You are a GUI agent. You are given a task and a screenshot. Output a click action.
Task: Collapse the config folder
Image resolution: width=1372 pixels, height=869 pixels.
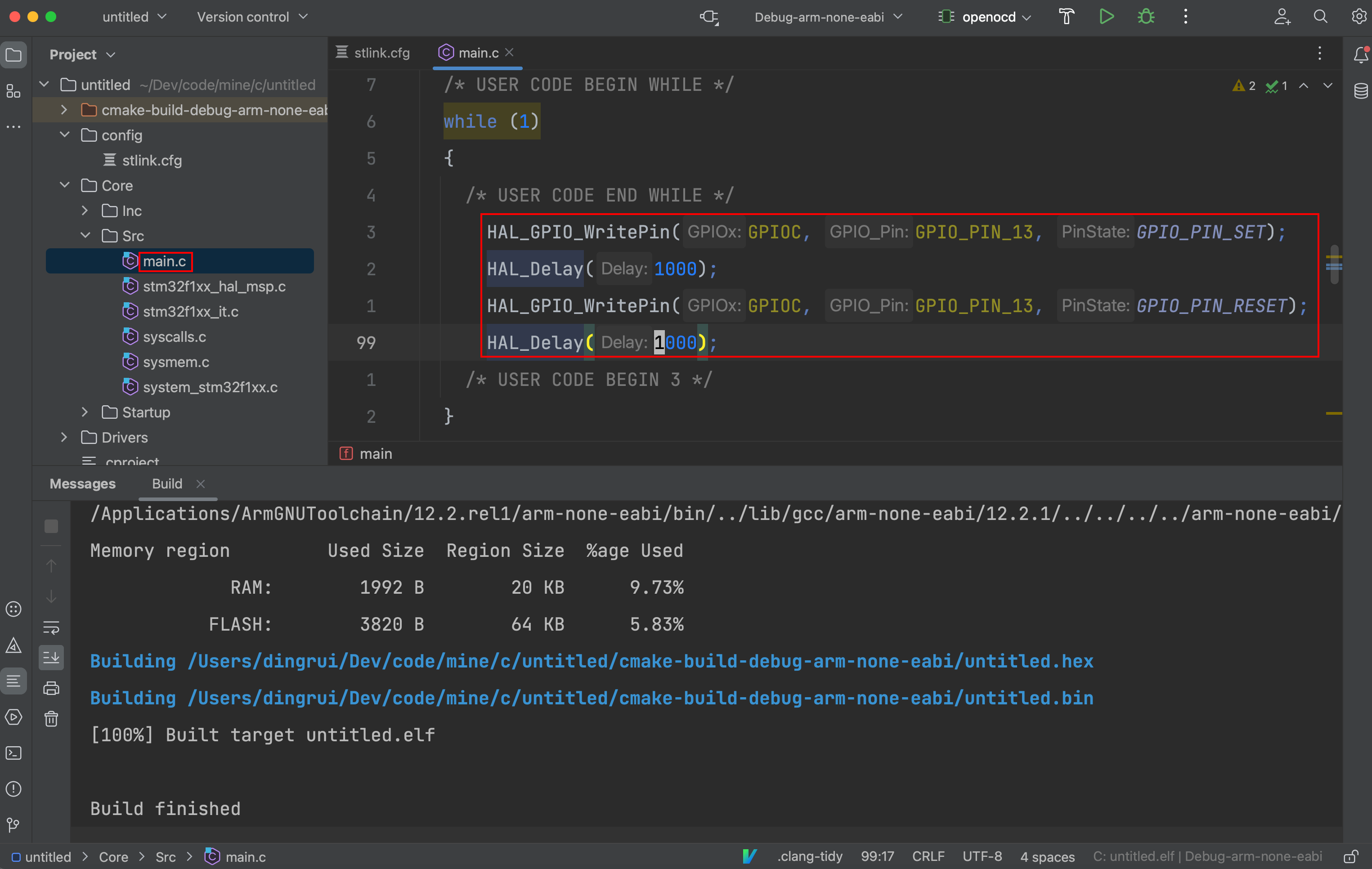click(x=64, y=135)
